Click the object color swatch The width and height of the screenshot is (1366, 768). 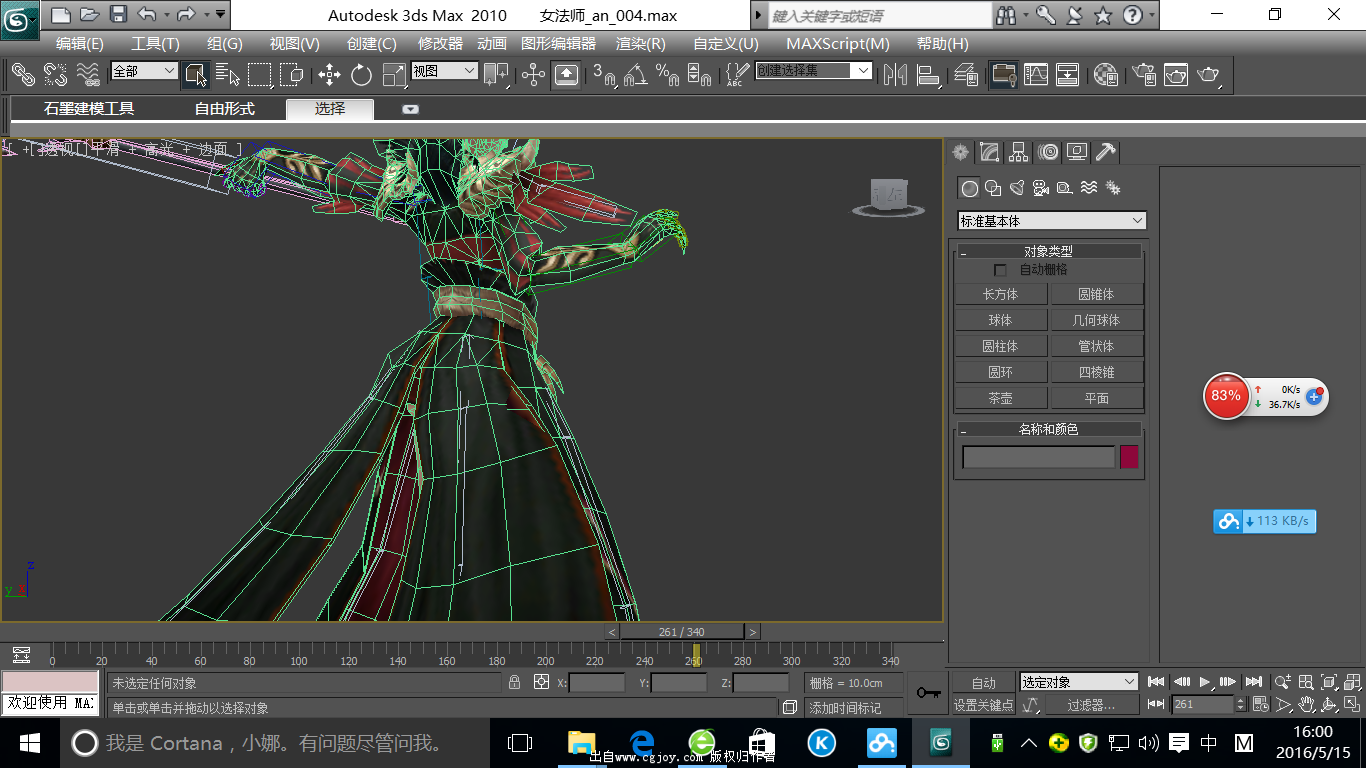coord(1129,457)
